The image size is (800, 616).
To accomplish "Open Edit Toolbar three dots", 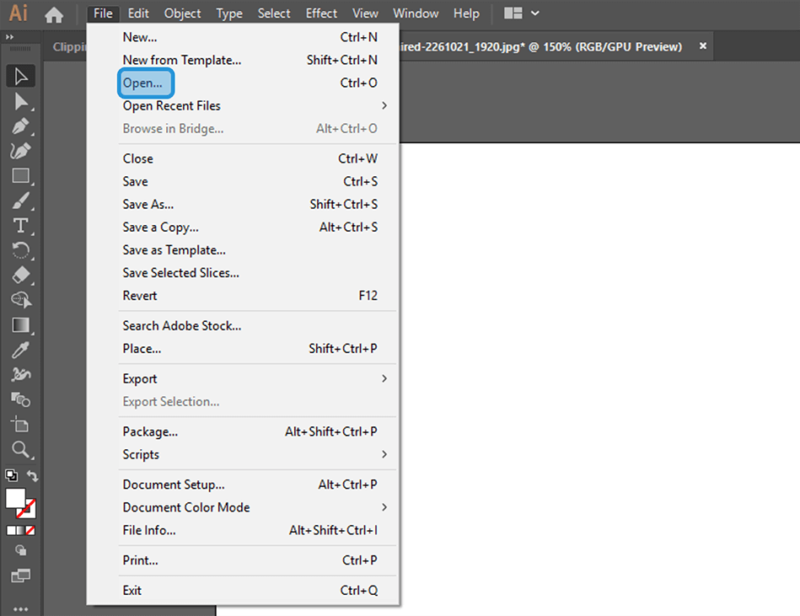I will pos(20,608).
